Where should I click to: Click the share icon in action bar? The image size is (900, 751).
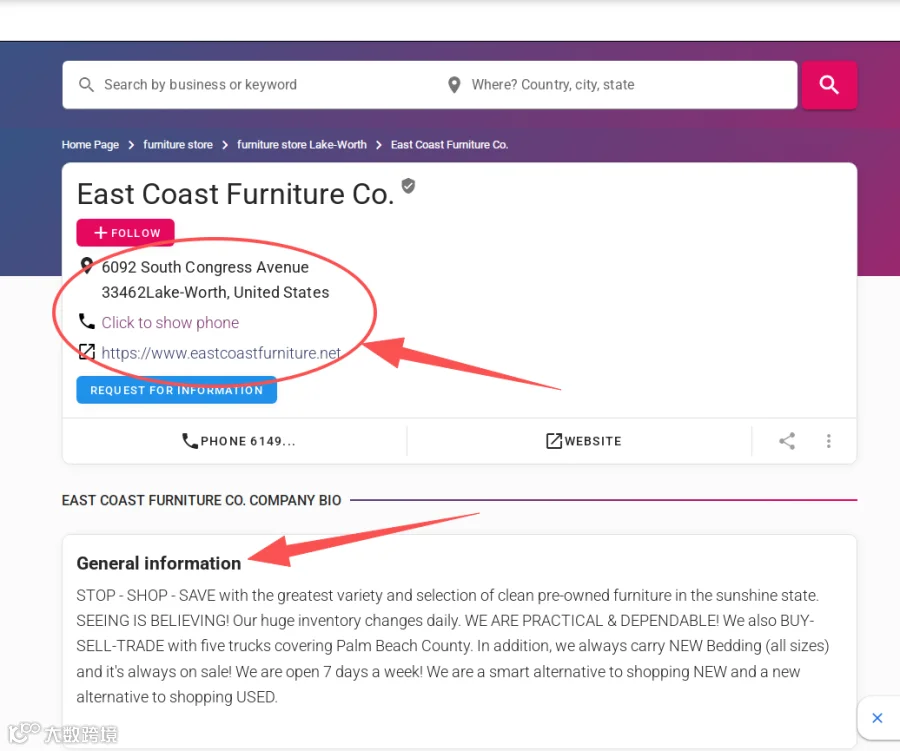[x=787, y=441]
